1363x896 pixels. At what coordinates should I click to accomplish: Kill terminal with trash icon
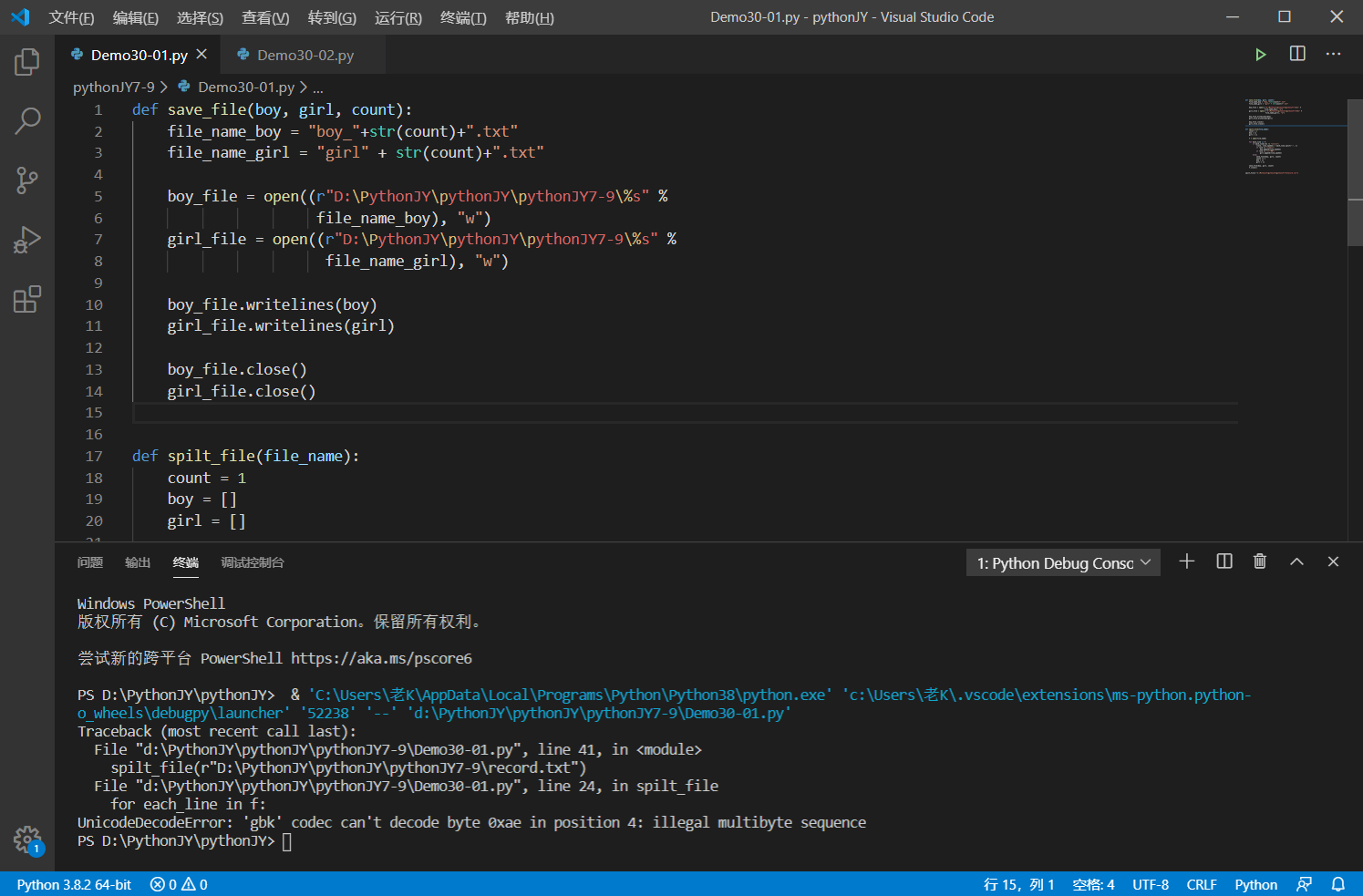1260,561
